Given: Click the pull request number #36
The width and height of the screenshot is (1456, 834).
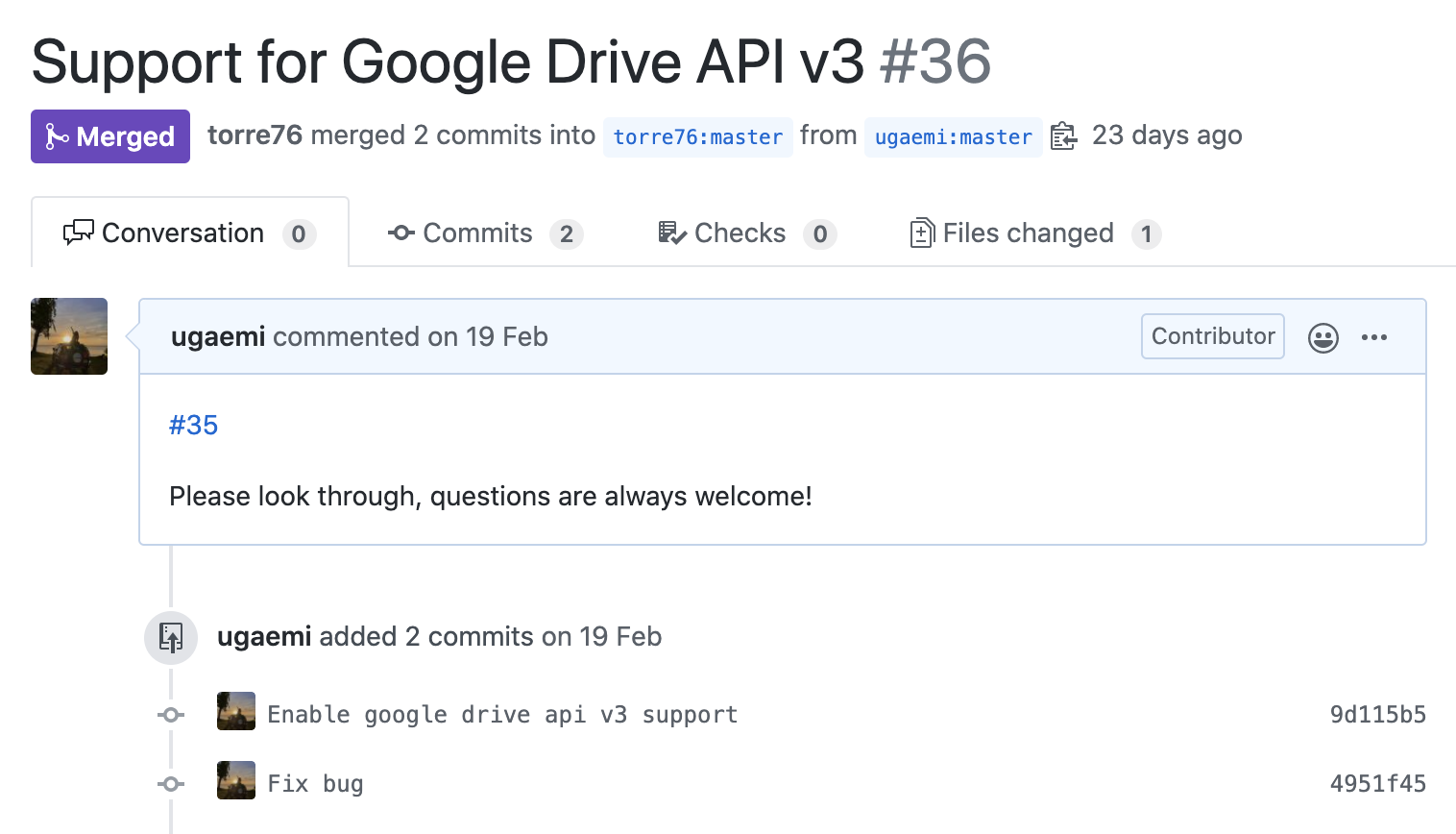Looking at the screenshot, I should click(x=935, y=61).
